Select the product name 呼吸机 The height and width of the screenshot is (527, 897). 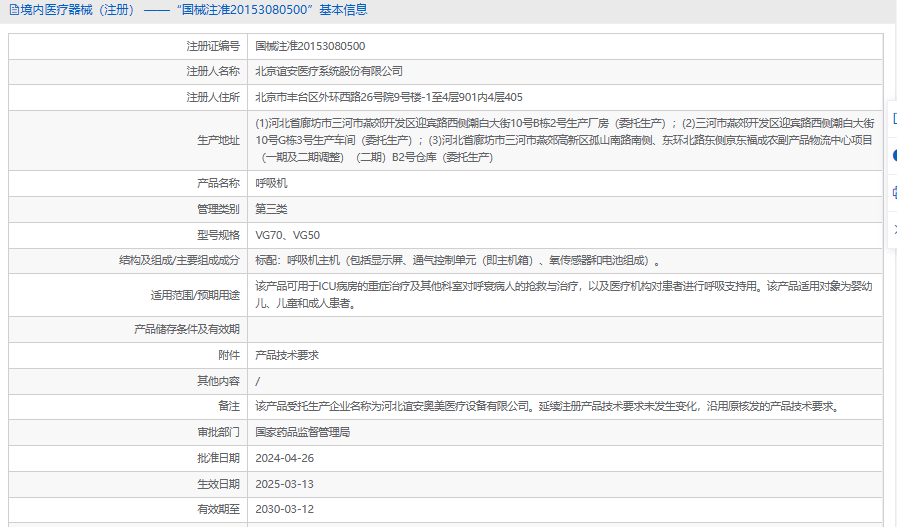271,183
